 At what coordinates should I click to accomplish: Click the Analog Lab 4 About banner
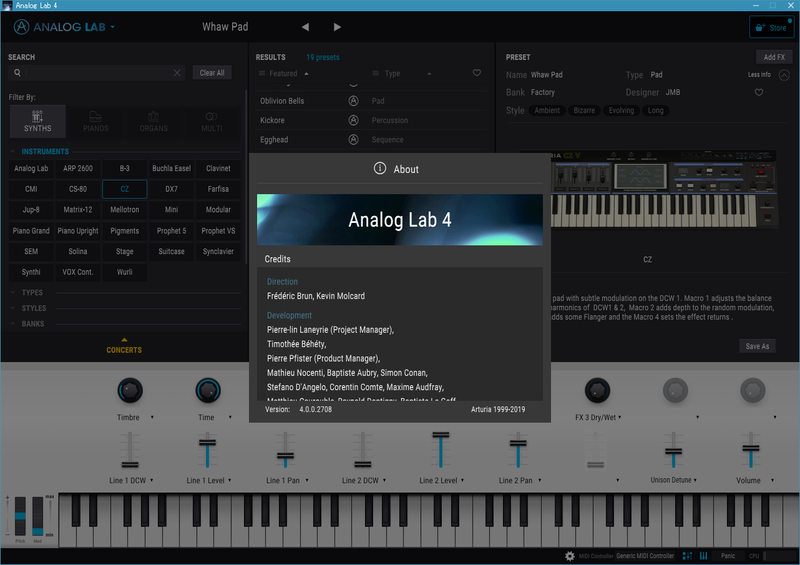400,220
